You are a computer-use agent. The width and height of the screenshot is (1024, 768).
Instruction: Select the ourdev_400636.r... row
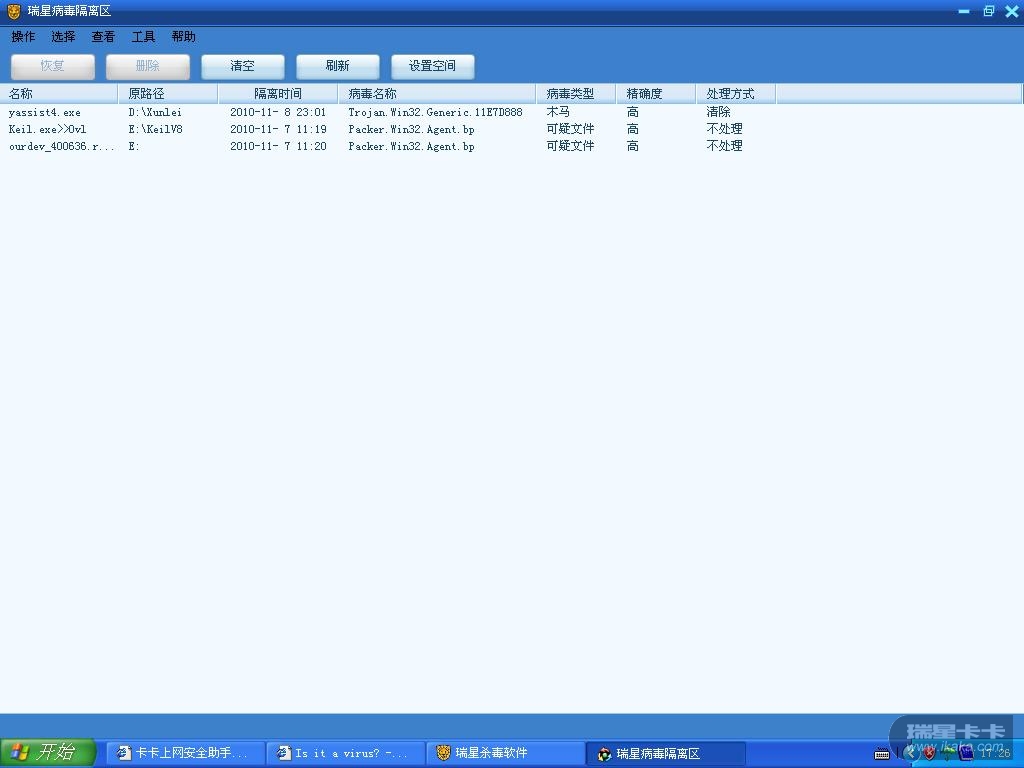[388, 146]
